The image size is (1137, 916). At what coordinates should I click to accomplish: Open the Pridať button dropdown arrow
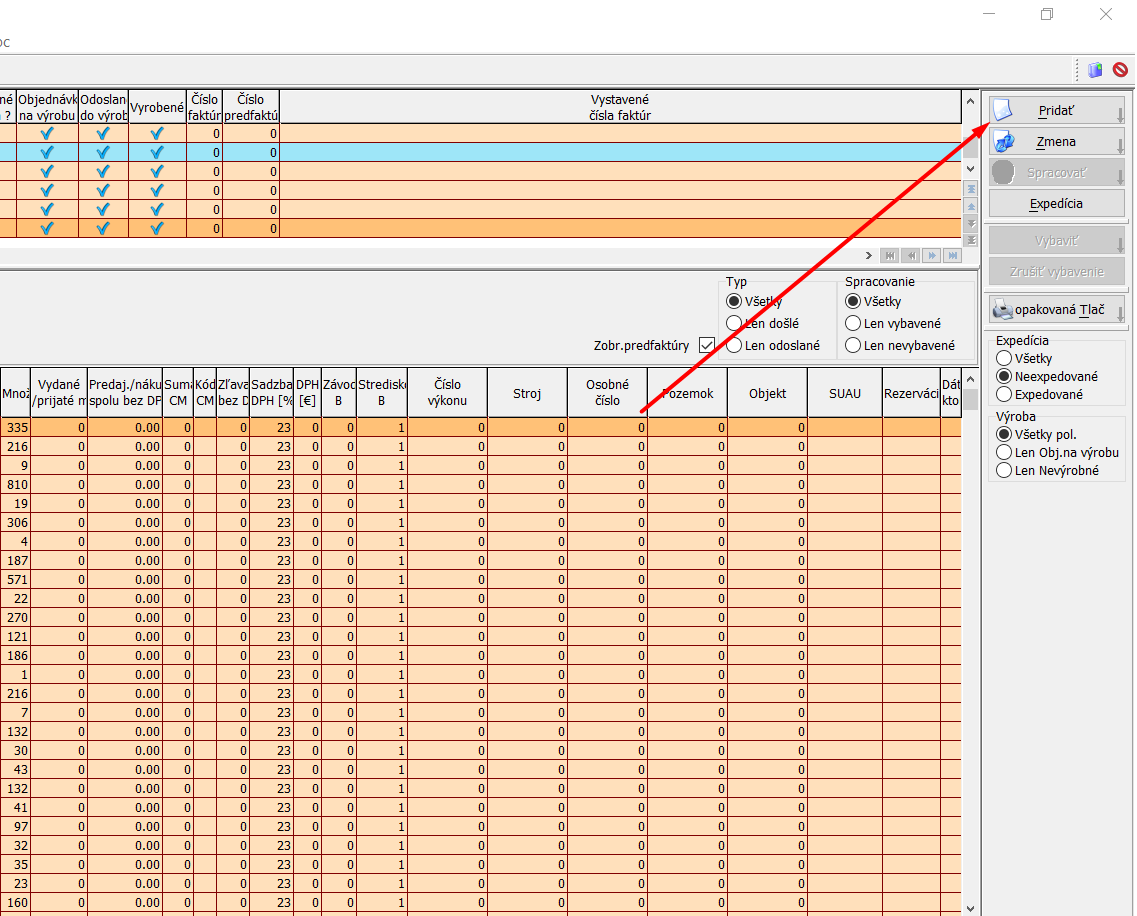[1120, 114]
